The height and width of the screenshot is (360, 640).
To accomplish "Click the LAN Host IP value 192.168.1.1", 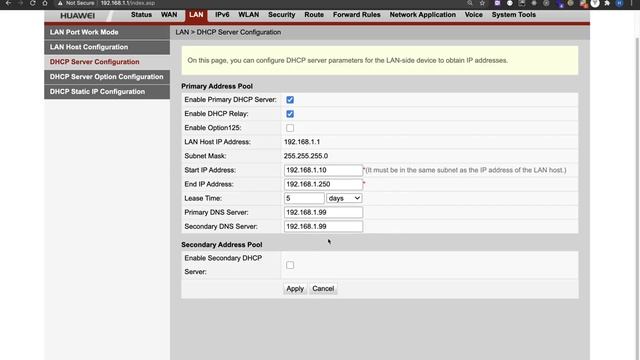I will coord(302,142).
